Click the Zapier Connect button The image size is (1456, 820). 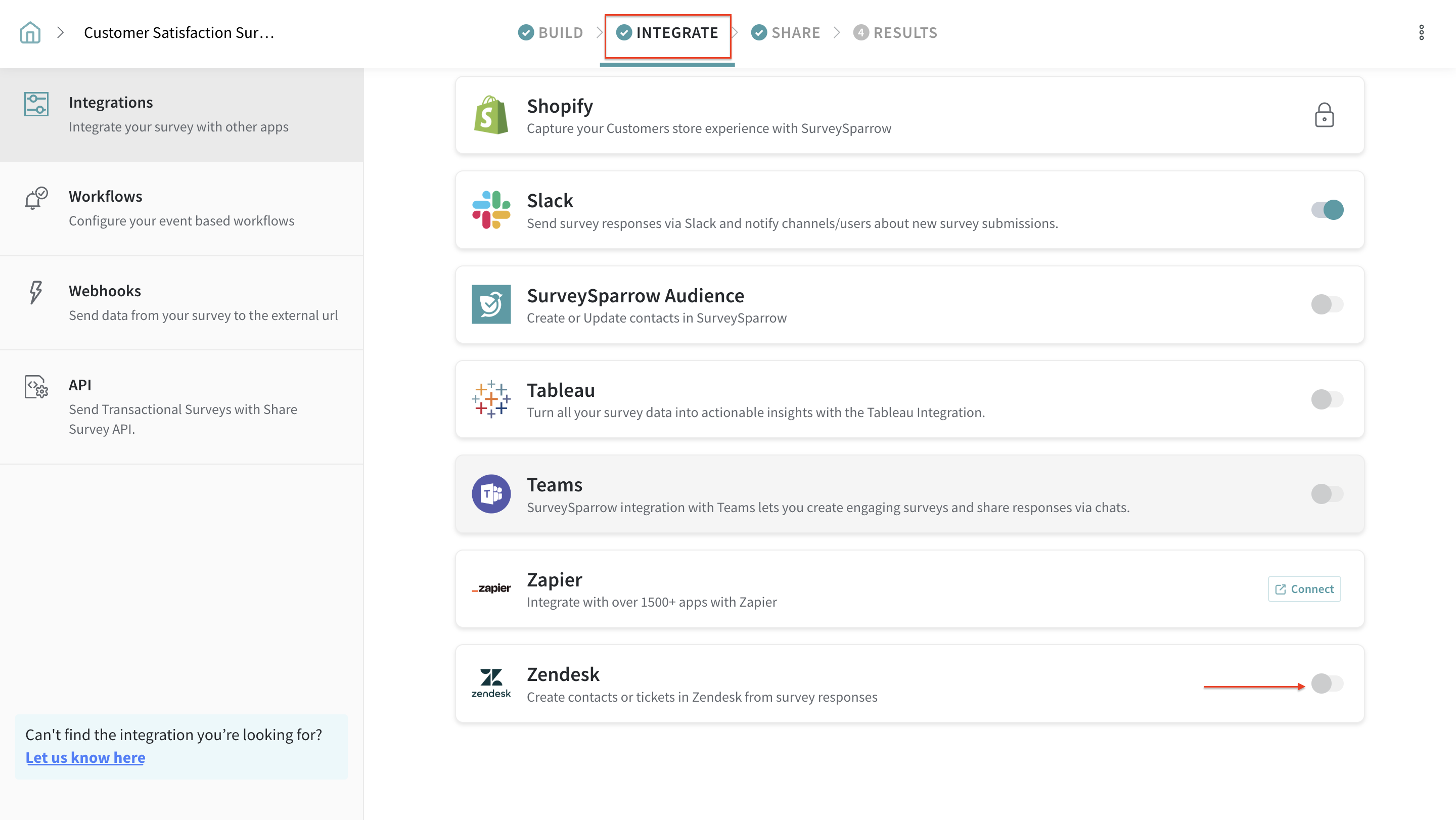[1304, 589]
